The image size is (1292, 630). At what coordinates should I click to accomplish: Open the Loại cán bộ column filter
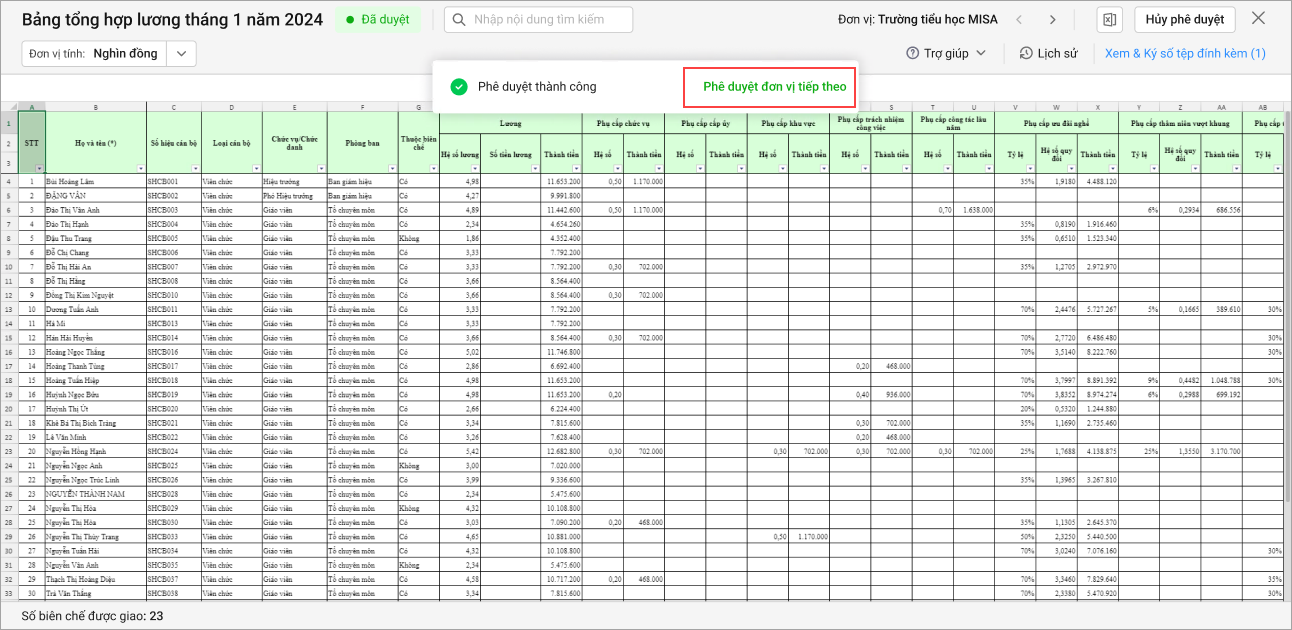(256, 169)
